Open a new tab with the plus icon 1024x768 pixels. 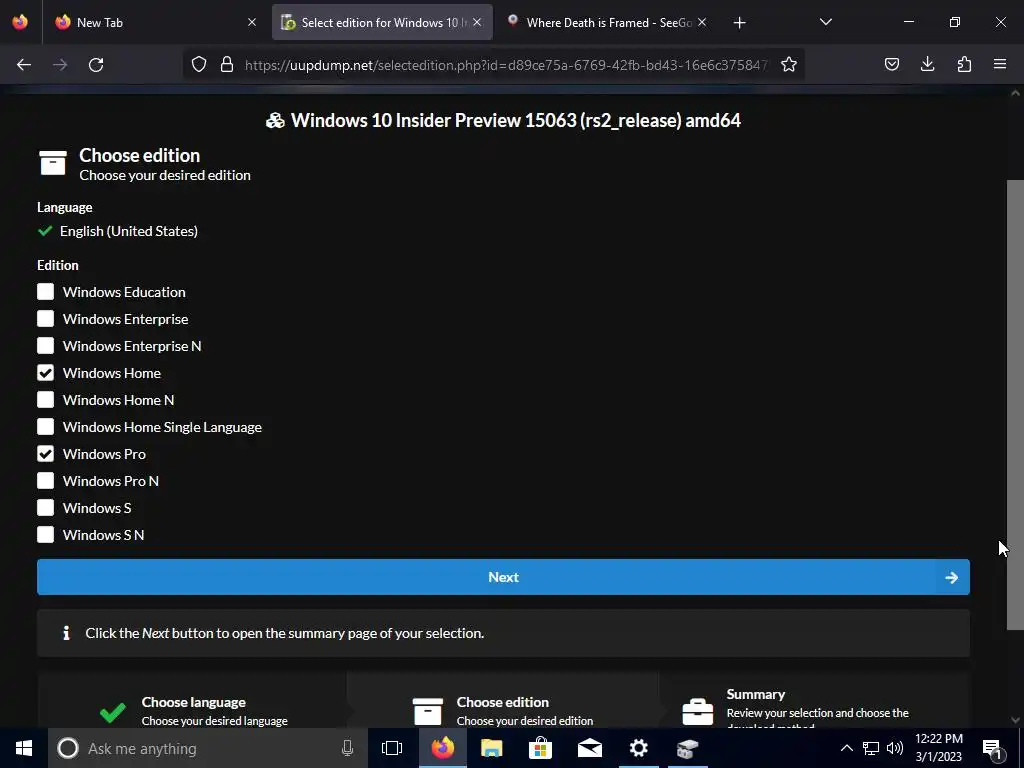739,23
